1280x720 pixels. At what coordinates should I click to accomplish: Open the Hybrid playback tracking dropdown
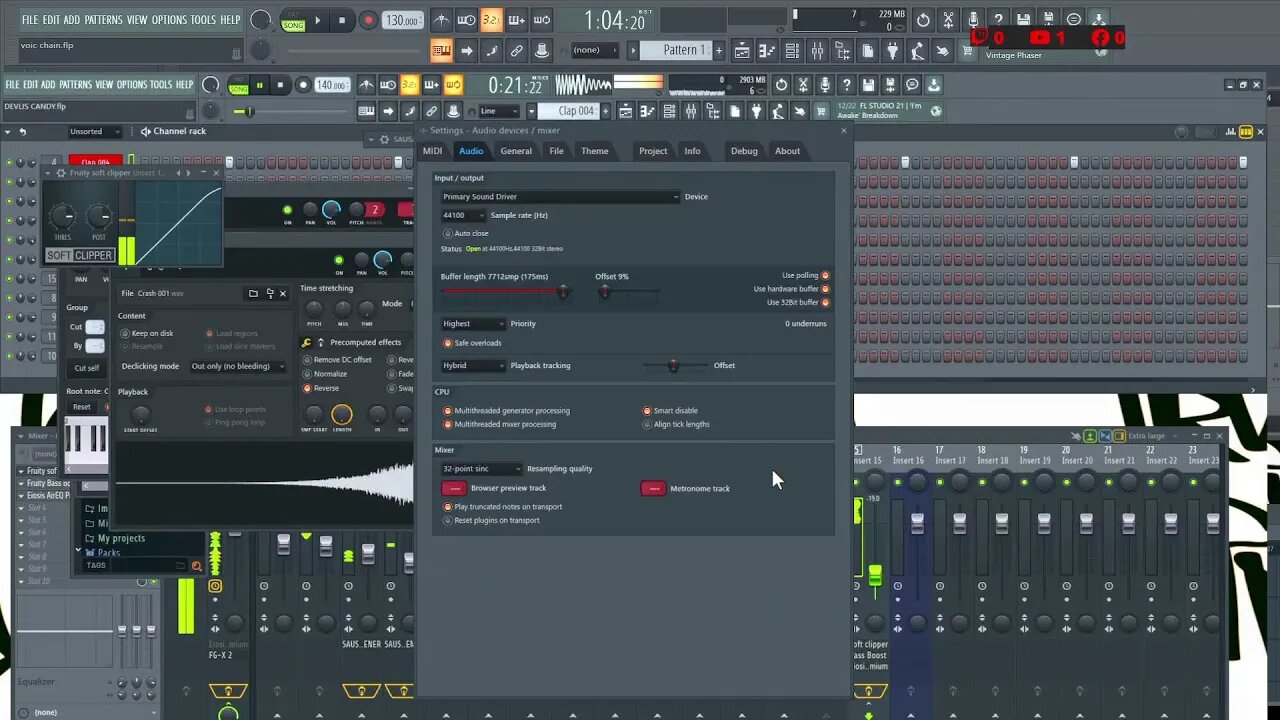pos(473,366)
